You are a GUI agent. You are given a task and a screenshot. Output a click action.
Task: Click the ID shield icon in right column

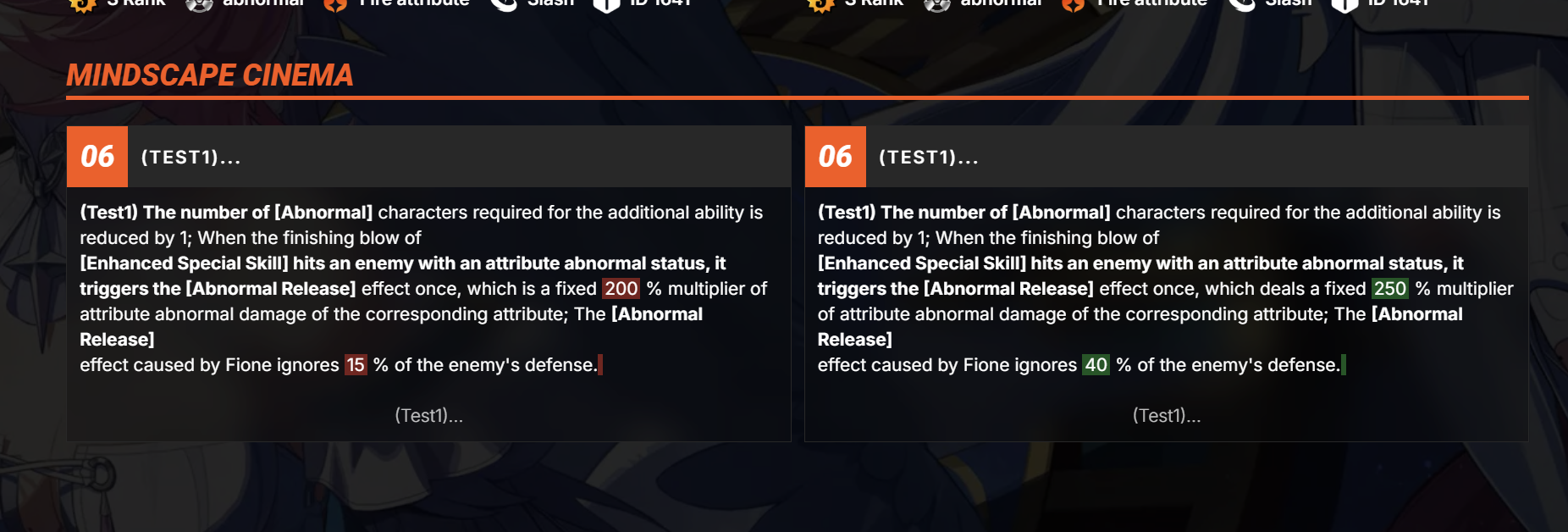pos(1344,4)
